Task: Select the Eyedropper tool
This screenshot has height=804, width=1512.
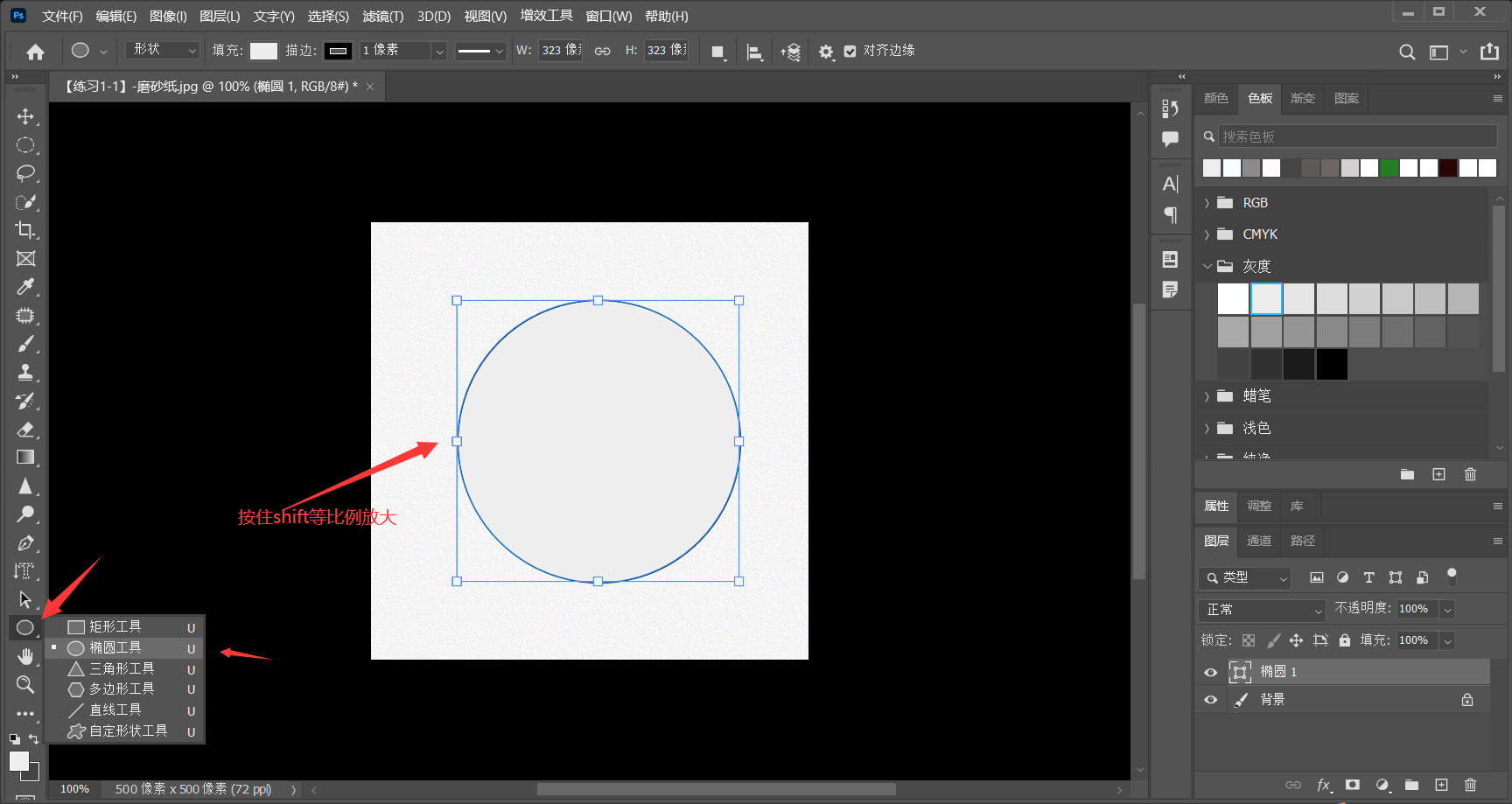Action: pyautogui.click(x=25, y=287)
